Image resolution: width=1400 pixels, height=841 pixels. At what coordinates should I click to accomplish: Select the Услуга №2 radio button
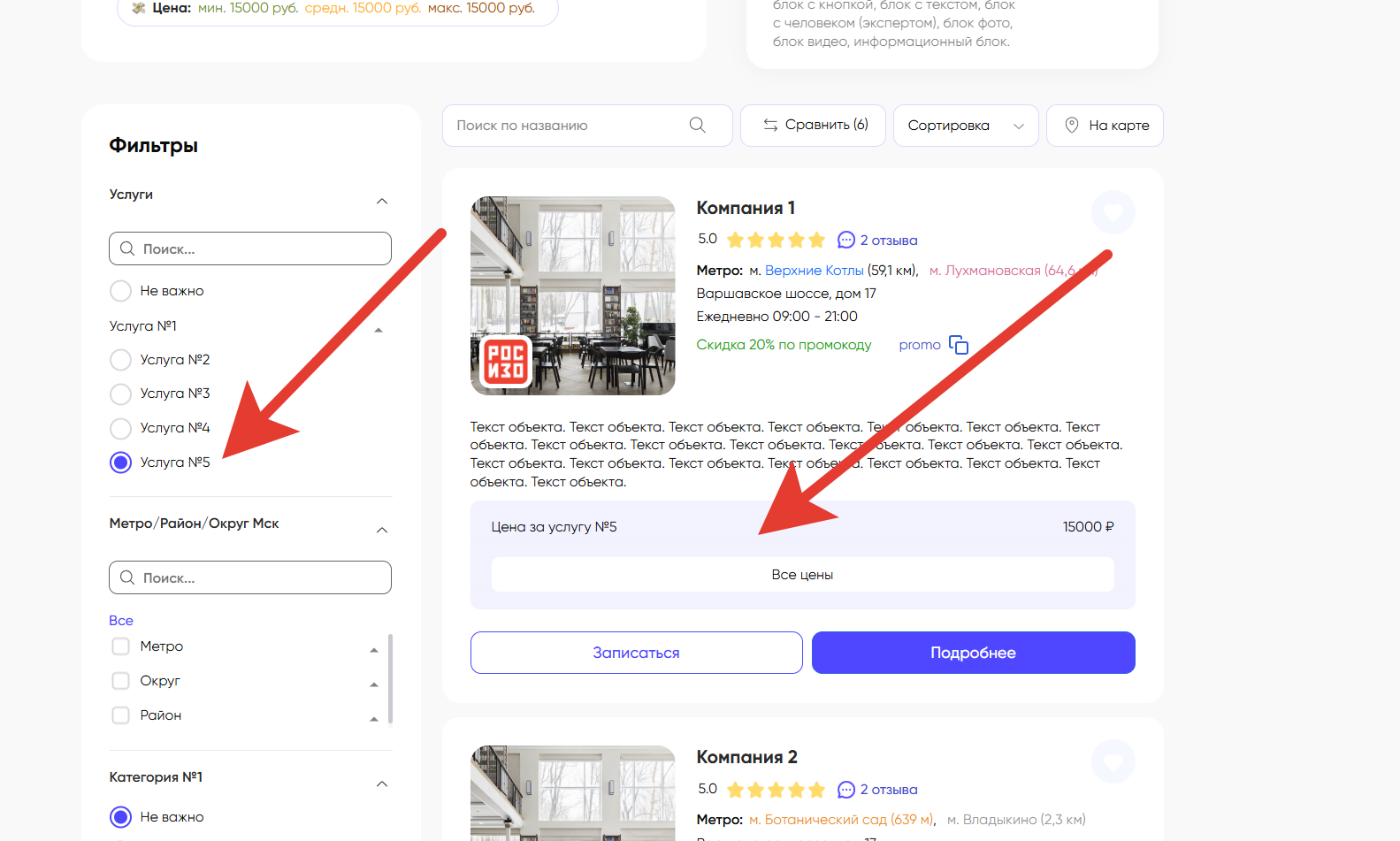tap(120, 360)
